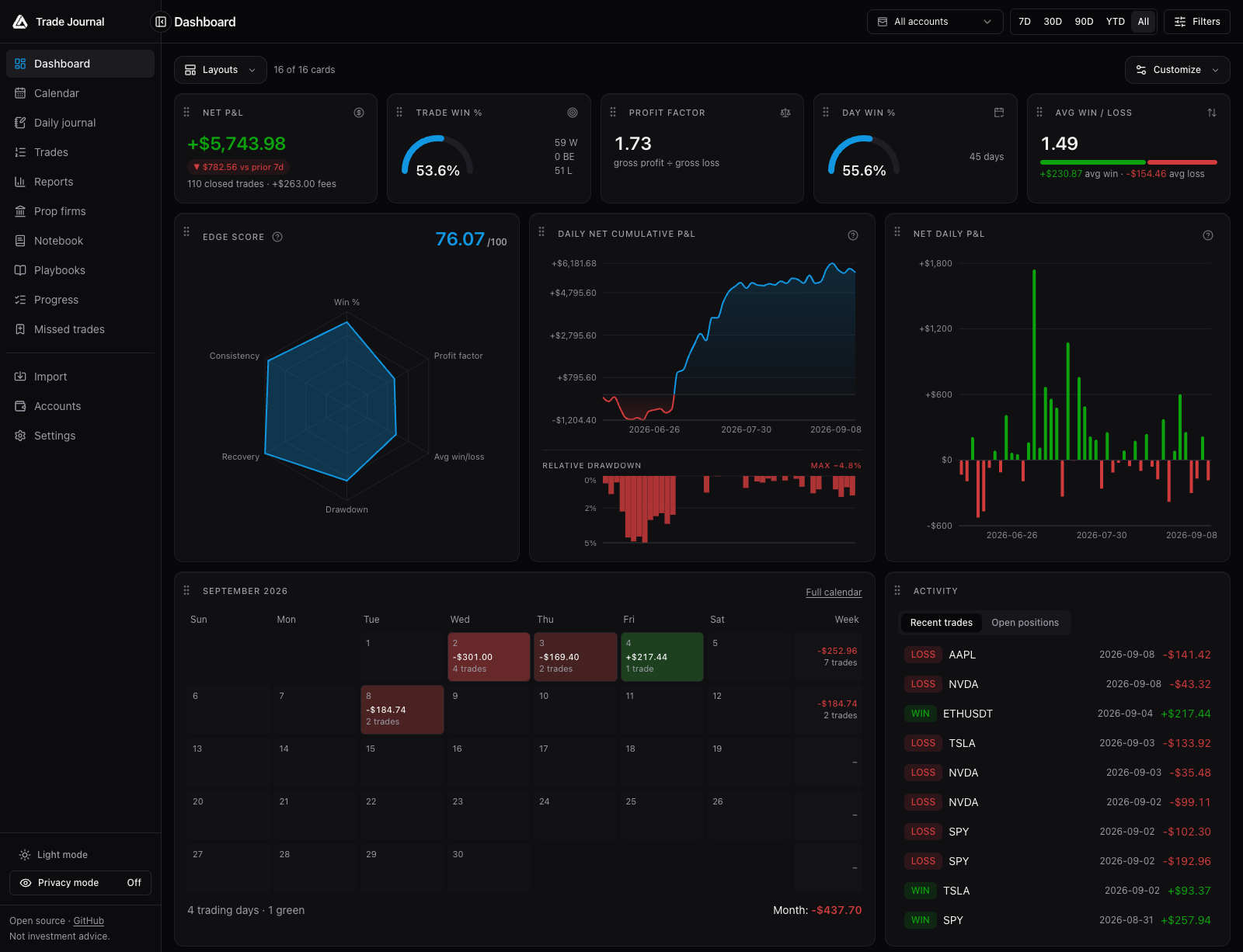Open the Progress page
1243x952 pixels.
[x=80, y=300]
